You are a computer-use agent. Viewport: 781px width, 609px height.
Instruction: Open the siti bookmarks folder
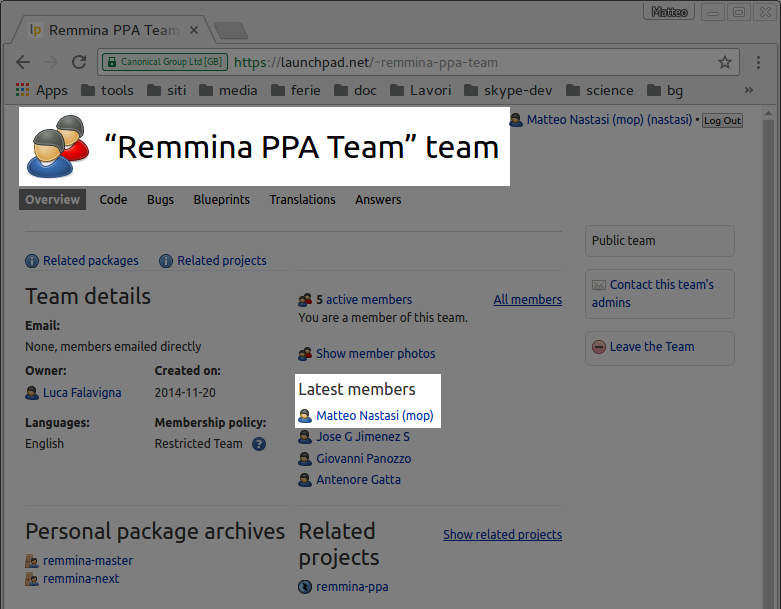coord(167,90)
